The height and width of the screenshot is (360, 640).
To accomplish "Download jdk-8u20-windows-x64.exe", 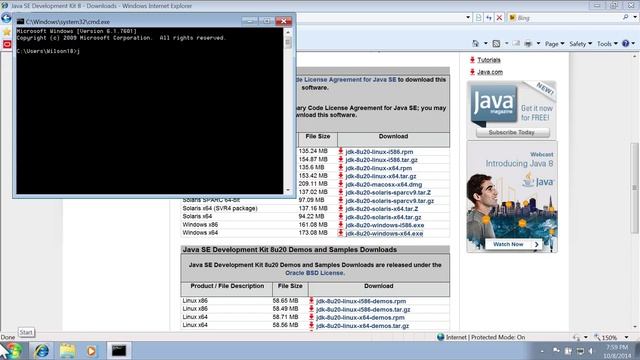I will (384, 234).
